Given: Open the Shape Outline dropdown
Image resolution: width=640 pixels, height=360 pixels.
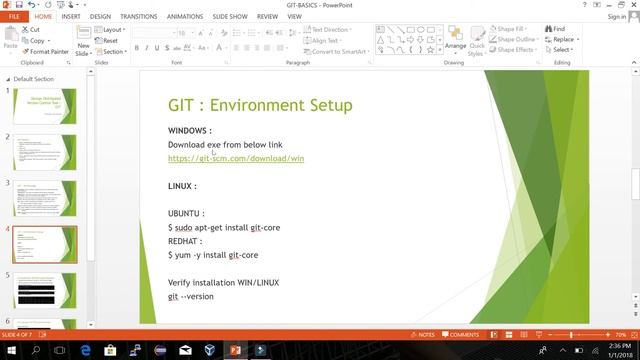Looking at the screenshot, I should point(514,39).
